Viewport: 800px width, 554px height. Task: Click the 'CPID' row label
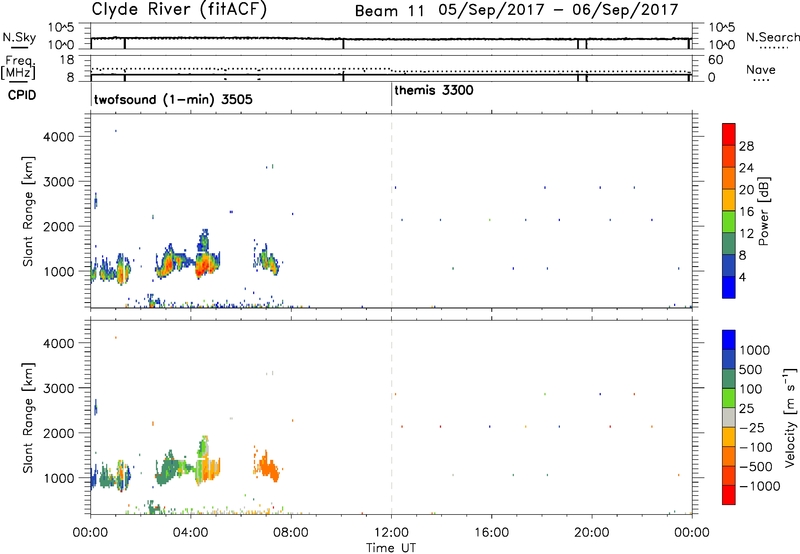tap(22, 95)
